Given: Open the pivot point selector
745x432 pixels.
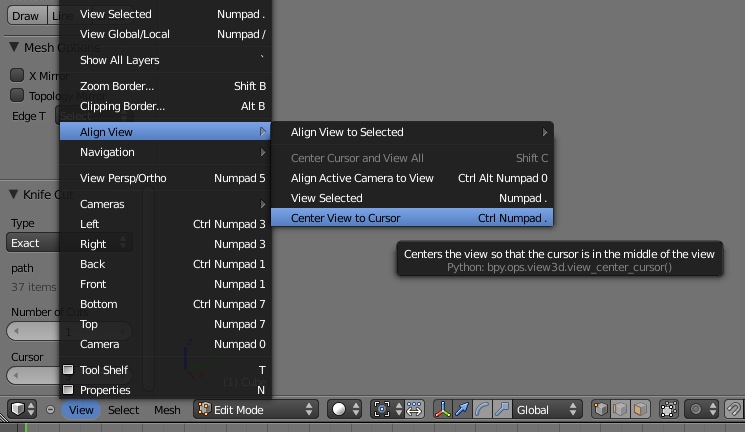Looking at the screenshot, I should pos(387,409).
